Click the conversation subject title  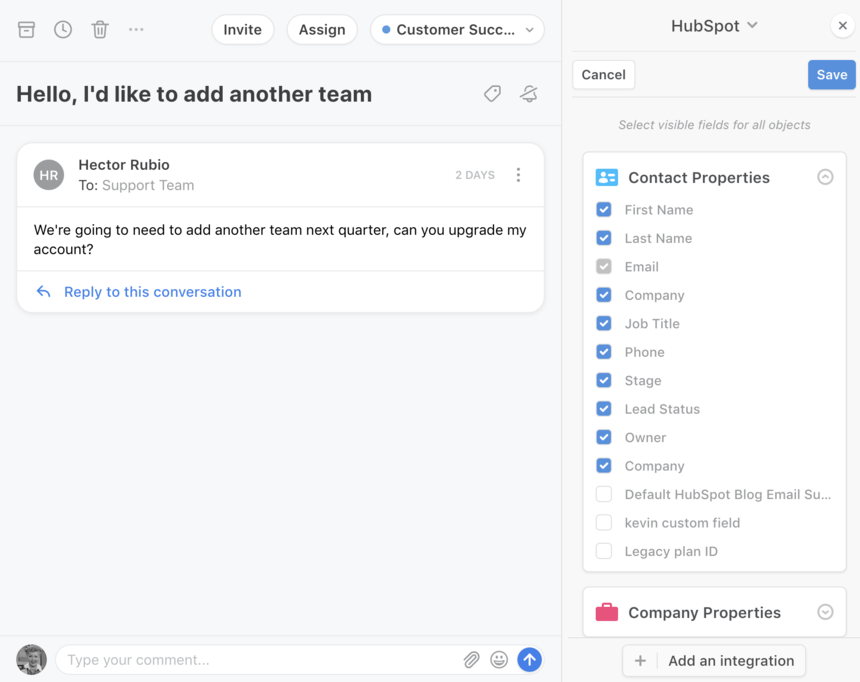[194, 94]
